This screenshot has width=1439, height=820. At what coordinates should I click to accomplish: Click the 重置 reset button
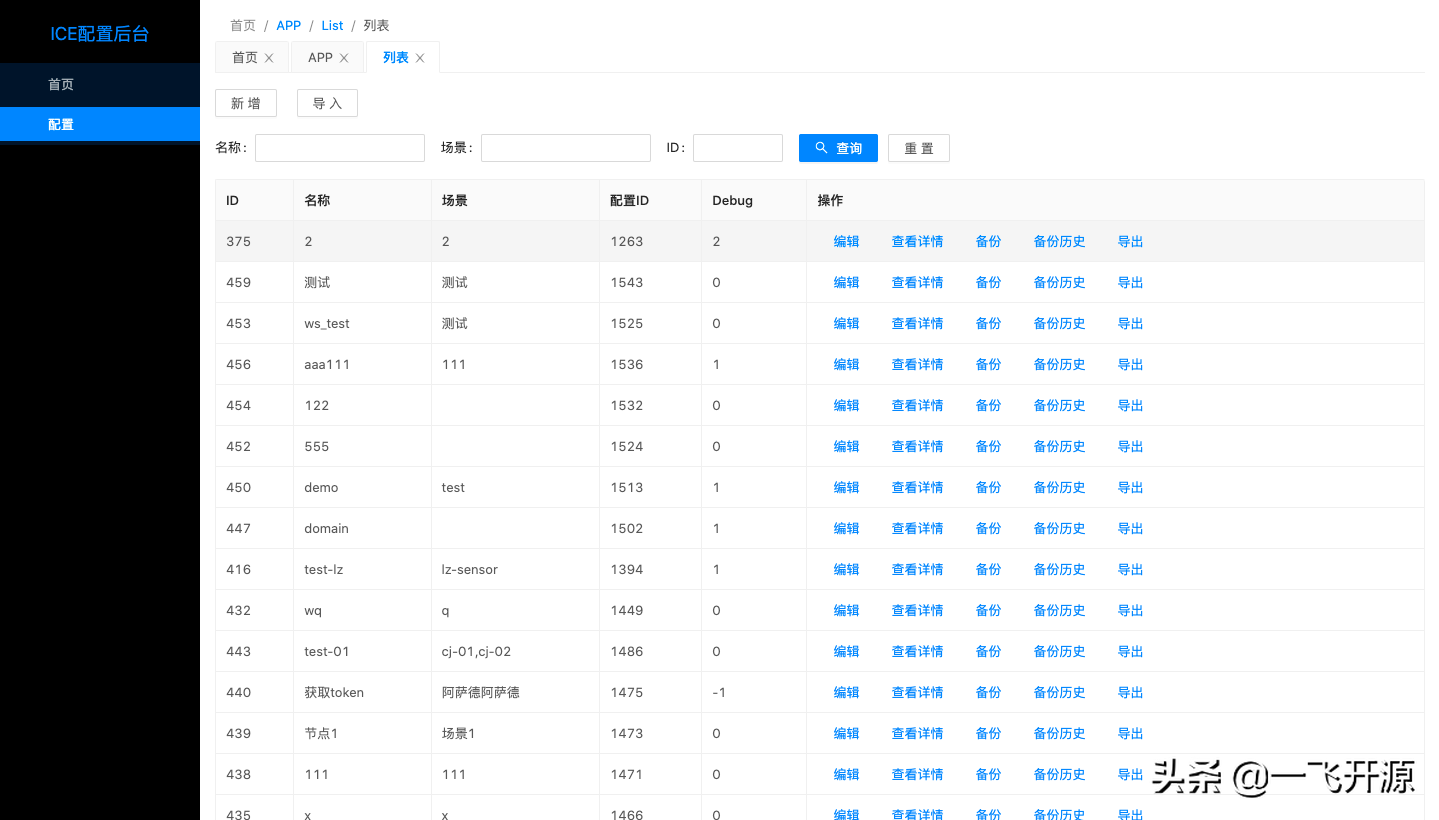[x=919, y=148]
